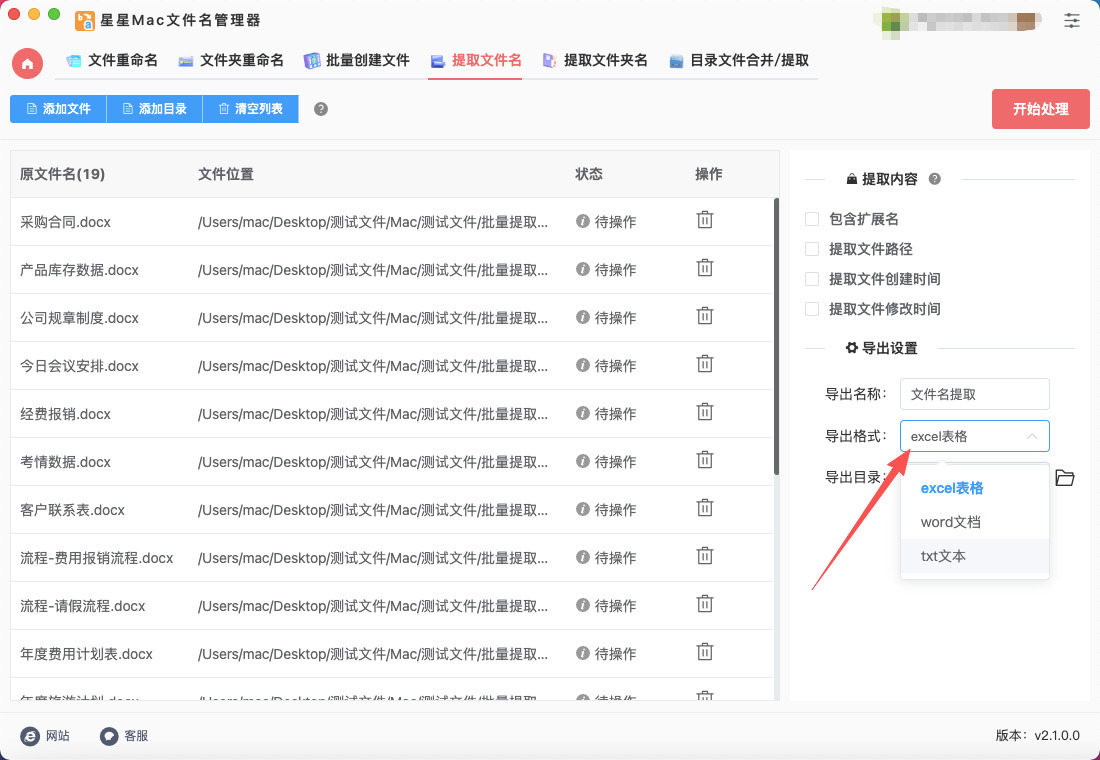This screenshot has width=1100, height=760.
Task: Remove 经费报销.docx using its trash icon
Action: point(705,412)
